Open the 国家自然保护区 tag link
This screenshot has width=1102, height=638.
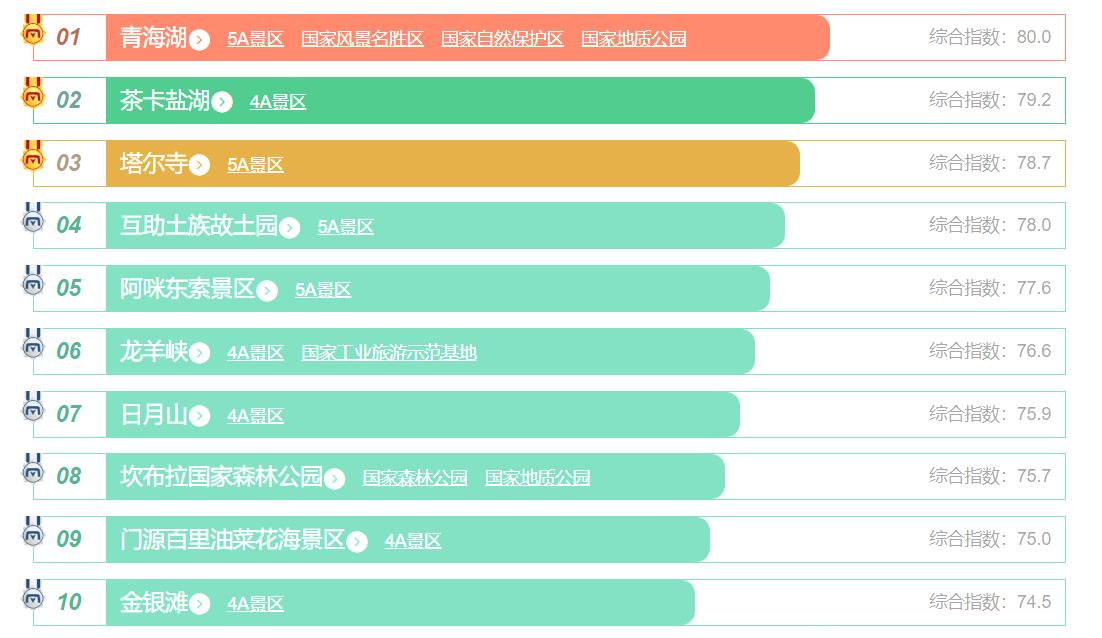pos(502,39)
